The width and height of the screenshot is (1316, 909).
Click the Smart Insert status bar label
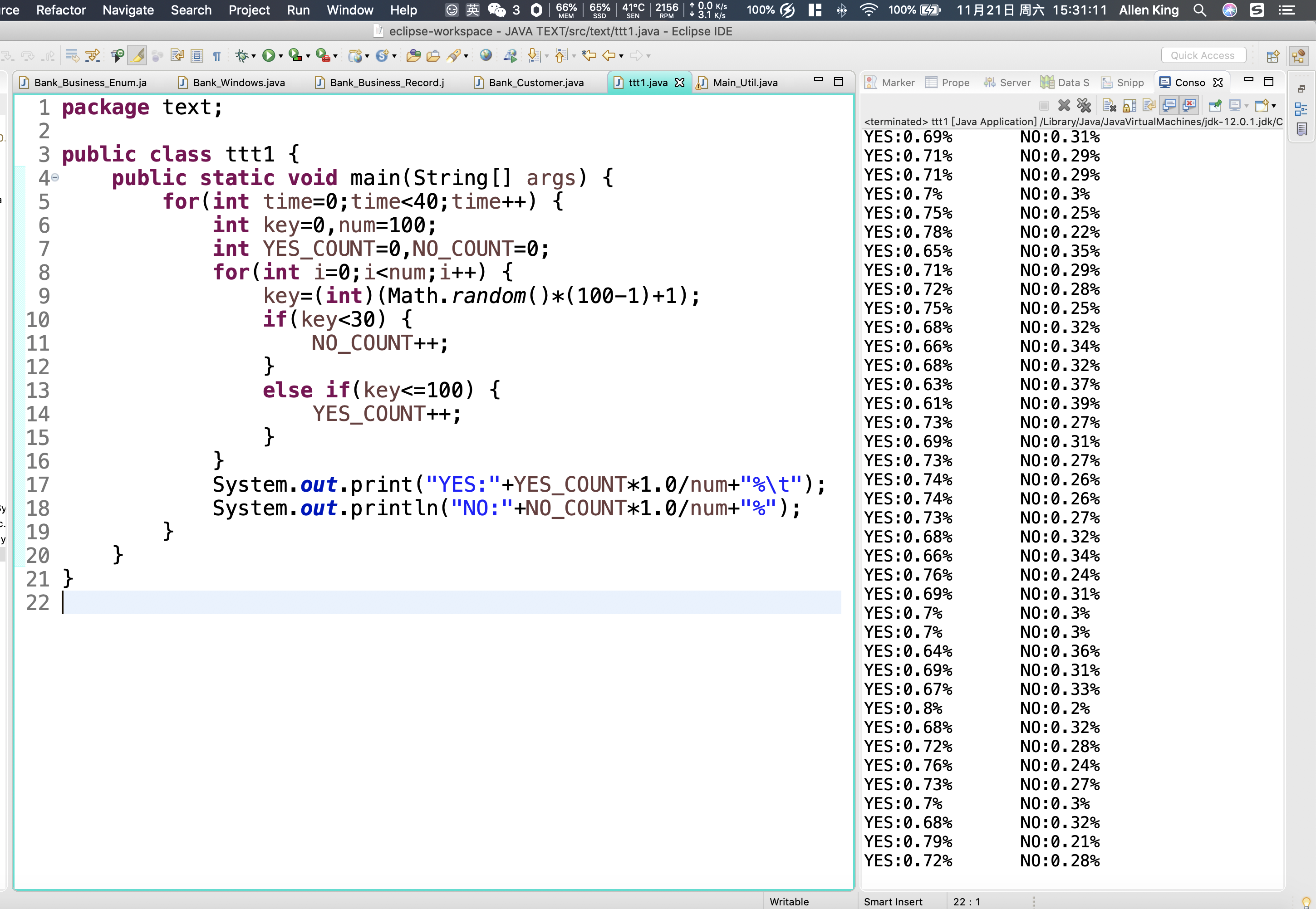tap(893, 902)
